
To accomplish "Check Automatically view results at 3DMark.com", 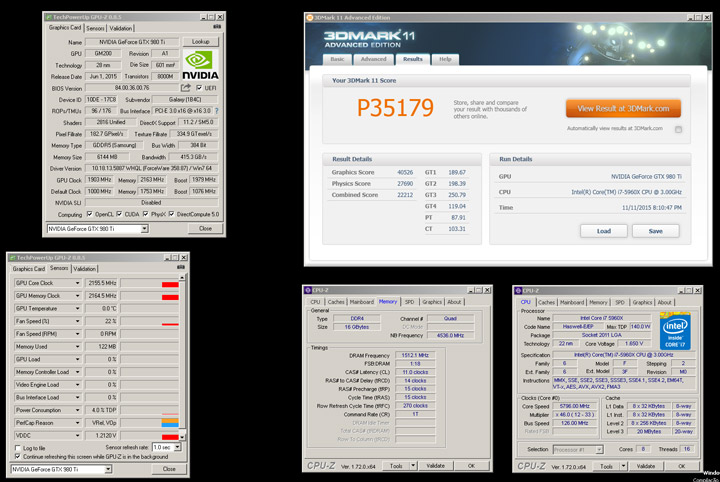I will coord(678,129).
